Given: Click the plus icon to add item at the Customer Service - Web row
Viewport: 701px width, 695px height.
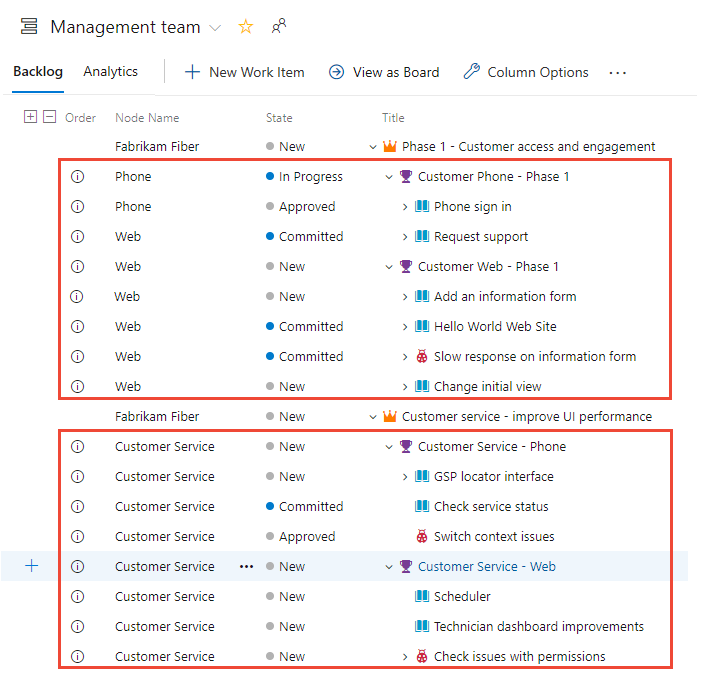Looking at the screenshot, I should click(32, 566).
